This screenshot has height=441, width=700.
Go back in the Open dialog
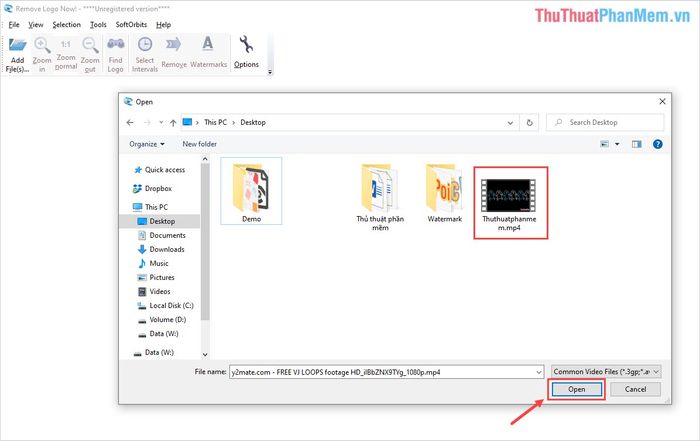tap(130, 122)
